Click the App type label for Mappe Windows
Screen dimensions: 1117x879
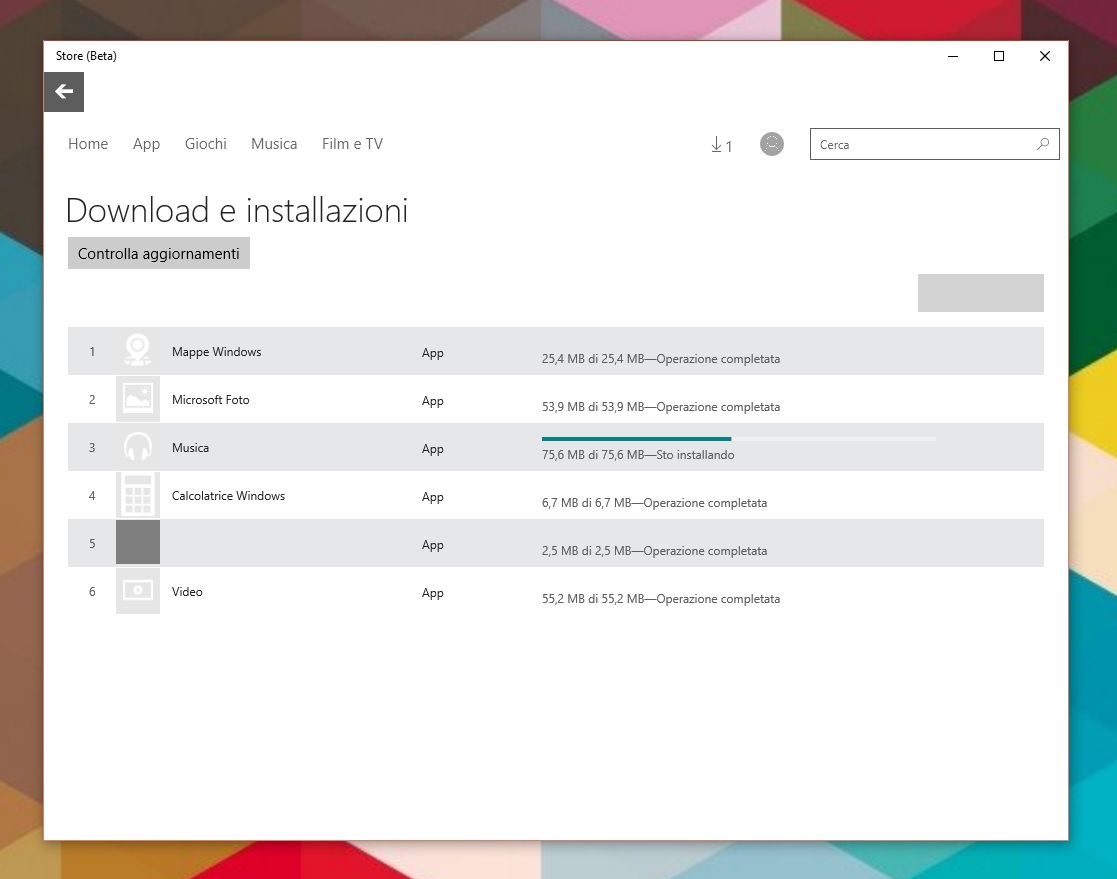click(x=432, y=353)
